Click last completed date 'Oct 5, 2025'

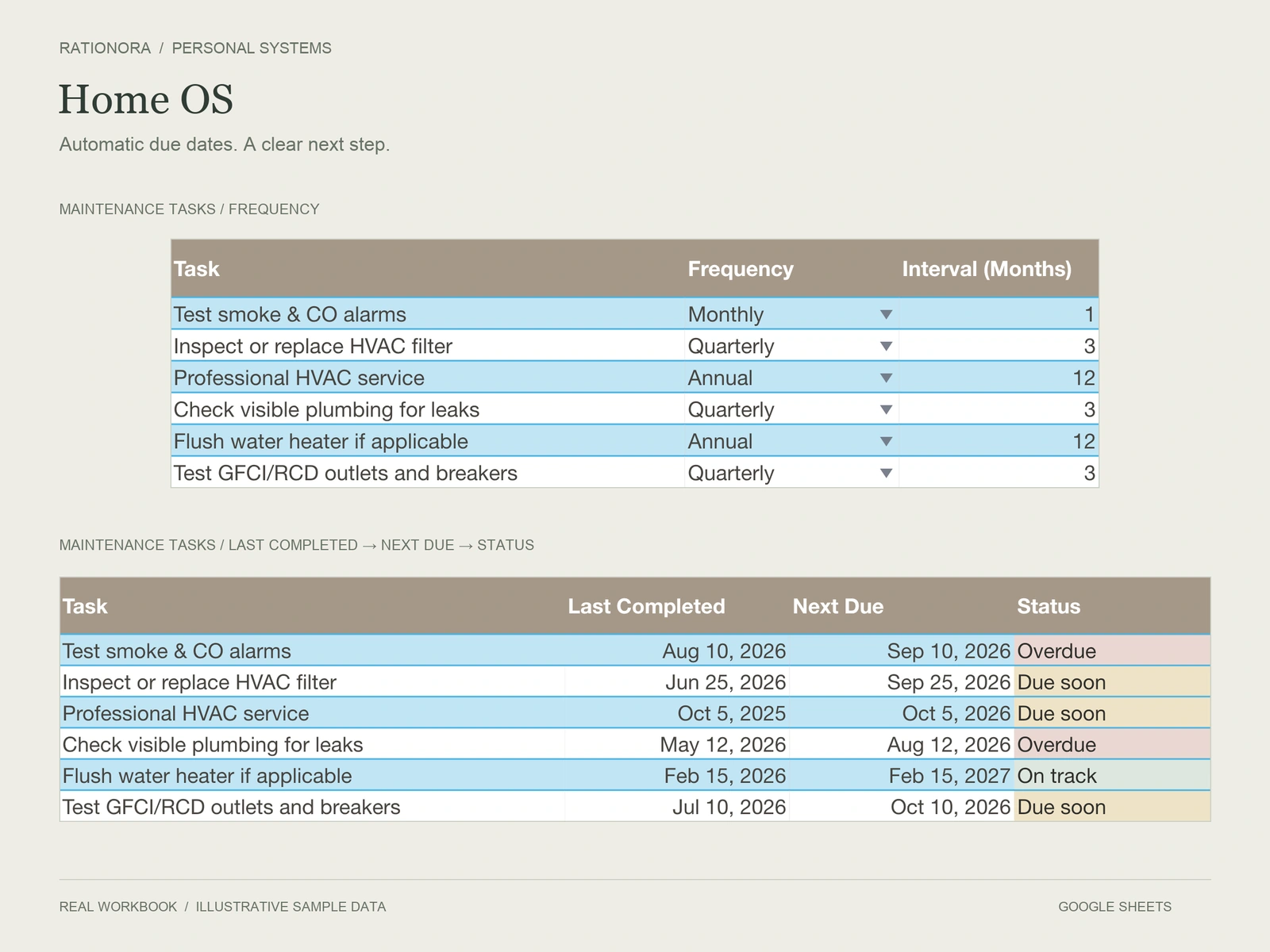click(677, 713)
